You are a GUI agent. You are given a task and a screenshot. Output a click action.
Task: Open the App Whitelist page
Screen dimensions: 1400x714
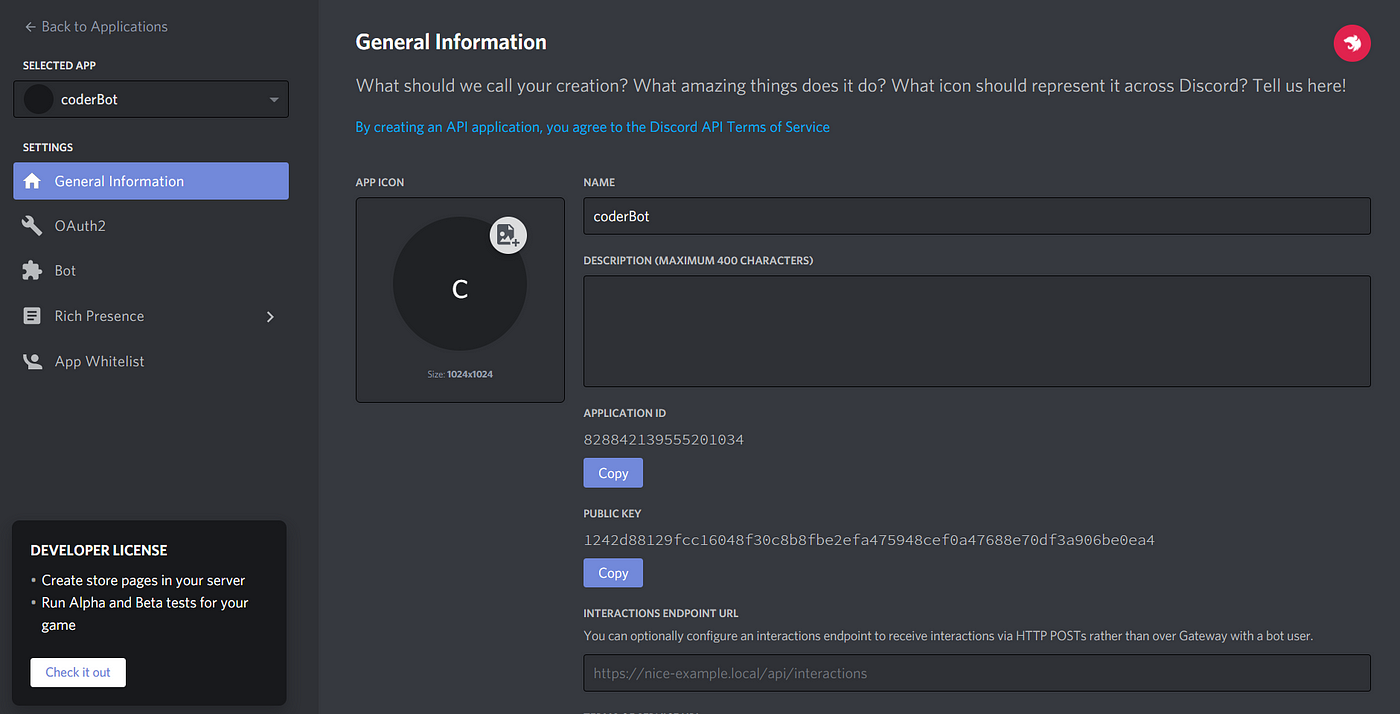pyautogui.click(x=151, y=361)
